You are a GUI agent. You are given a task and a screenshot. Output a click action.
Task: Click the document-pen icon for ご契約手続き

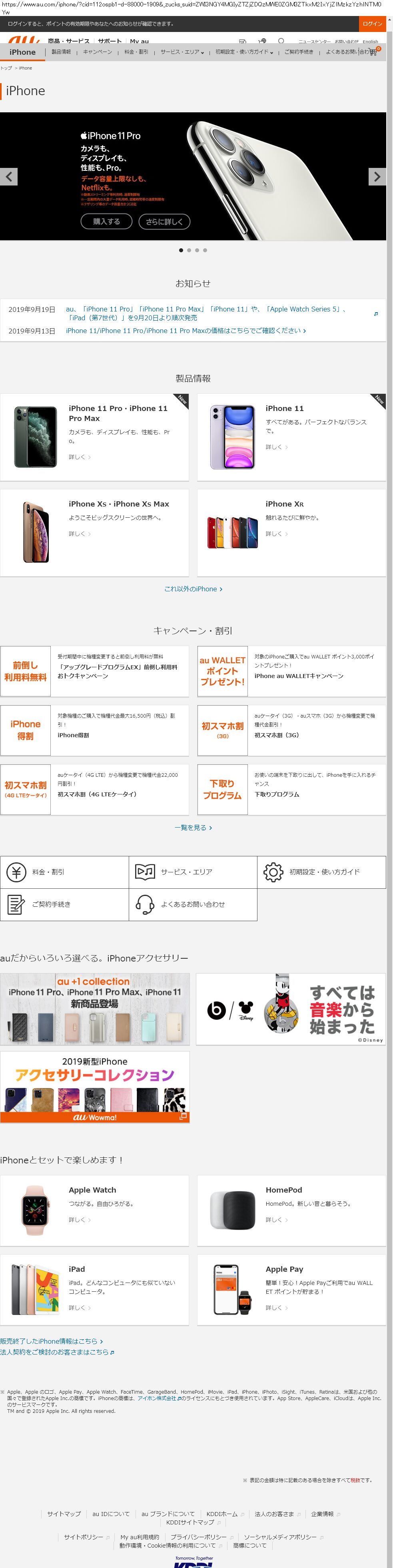click(16, 904)
